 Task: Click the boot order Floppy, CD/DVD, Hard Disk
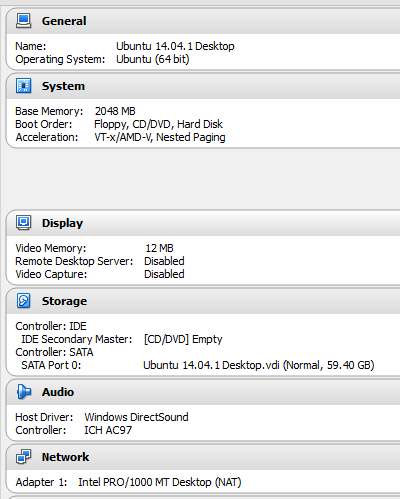point(158,124)
